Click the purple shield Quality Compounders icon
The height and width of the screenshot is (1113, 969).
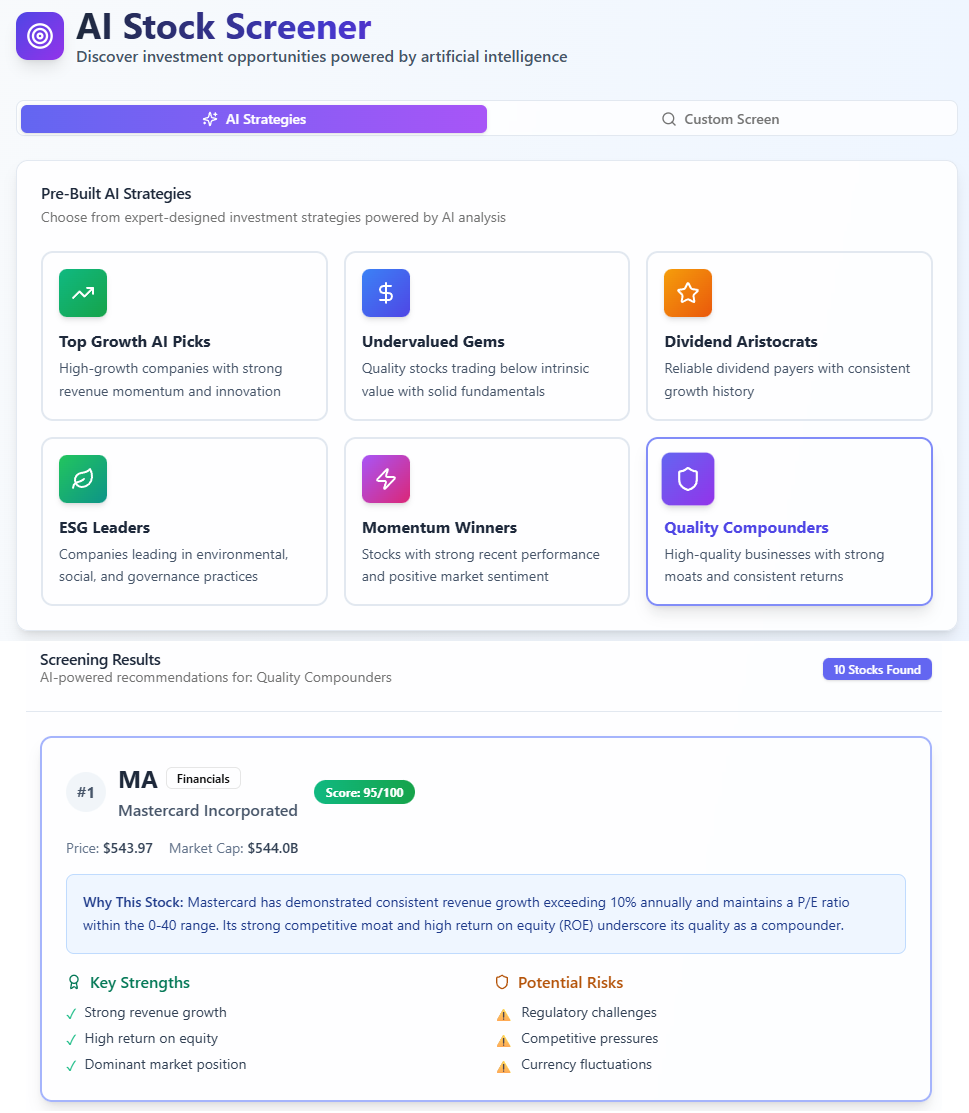[688, 478]
